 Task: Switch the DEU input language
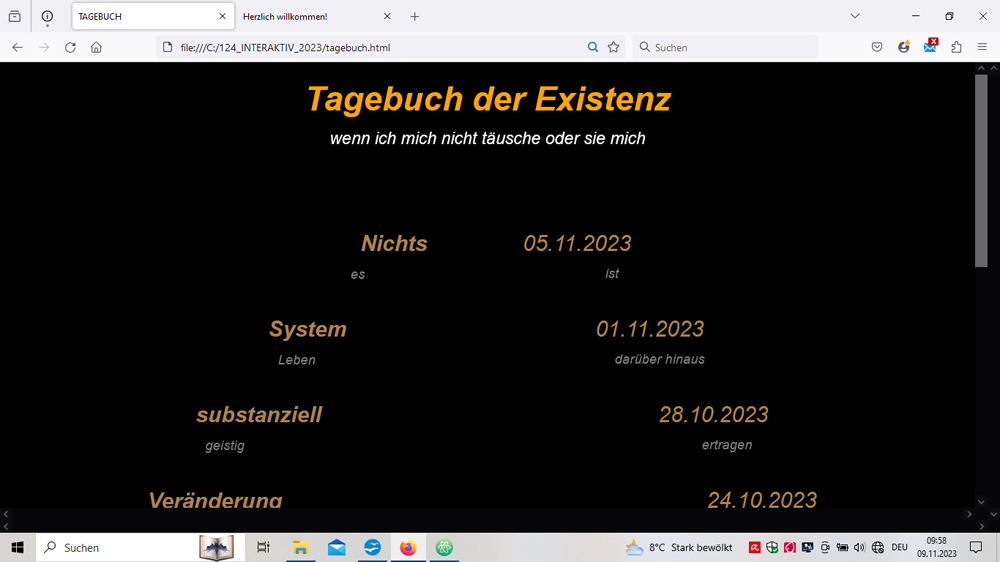click(899, 547)
